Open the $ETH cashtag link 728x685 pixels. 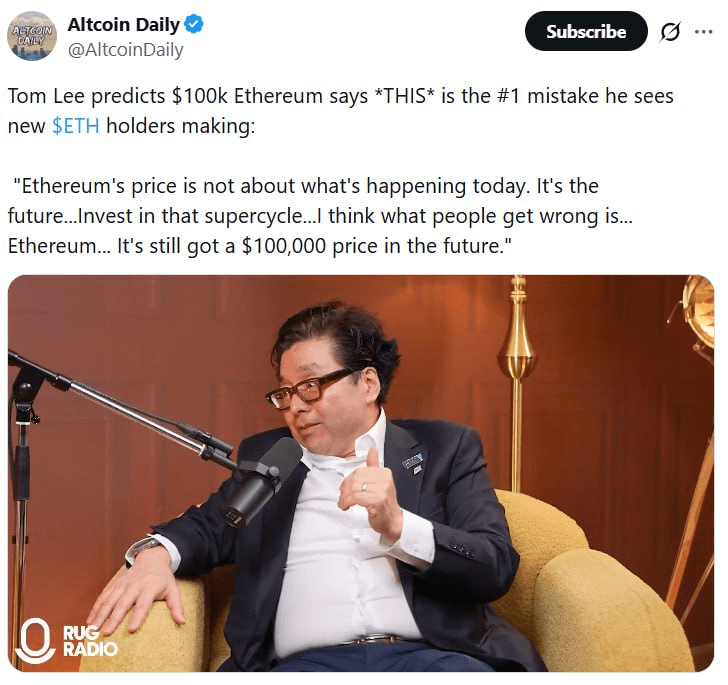pyautogui.click(x=76, y=126)
